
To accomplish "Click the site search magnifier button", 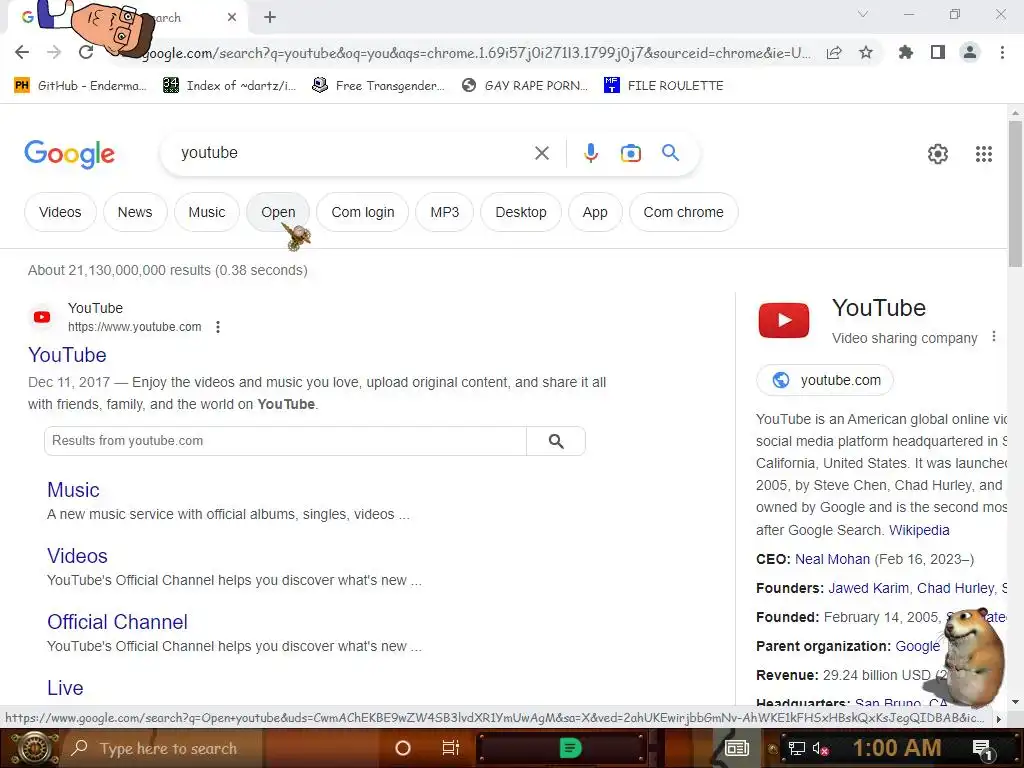I will [x=556, y=441].
